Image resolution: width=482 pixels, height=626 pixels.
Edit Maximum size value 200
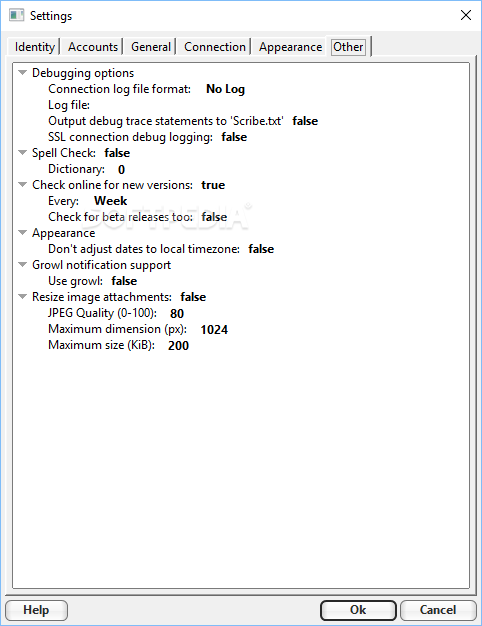[178, 345]
